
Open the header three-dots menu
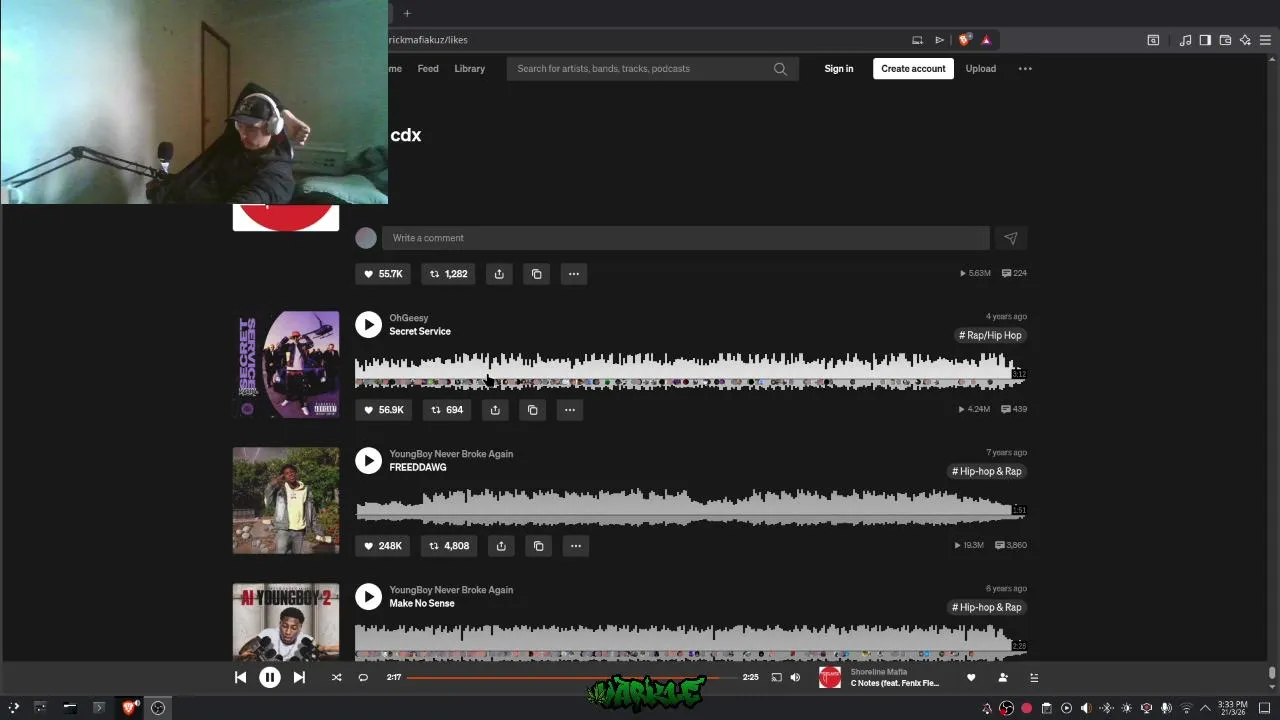1025,69
